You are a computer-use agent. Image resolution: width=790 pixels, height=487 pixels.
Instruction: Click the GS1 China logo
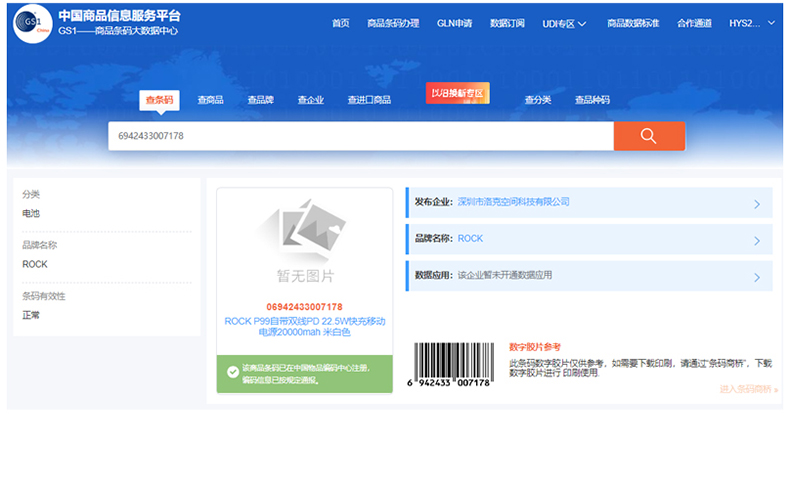coord(32,23)
